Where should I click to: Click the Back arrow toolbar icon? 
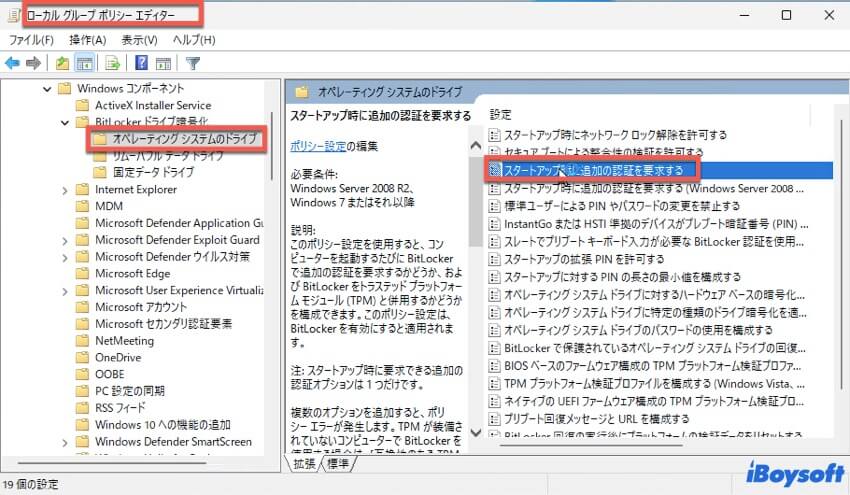click(x=12, y=63)
